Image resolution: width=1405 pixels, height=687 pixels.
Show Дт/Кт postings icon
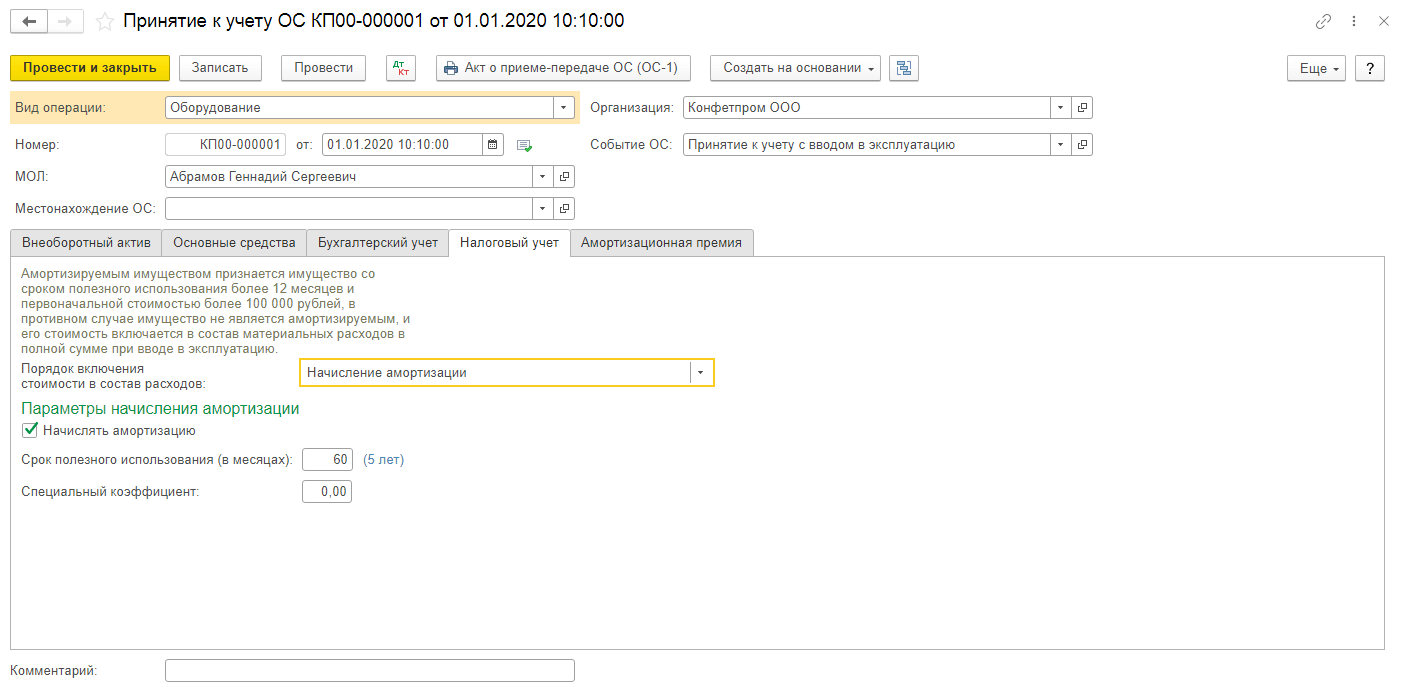point(400,68)
